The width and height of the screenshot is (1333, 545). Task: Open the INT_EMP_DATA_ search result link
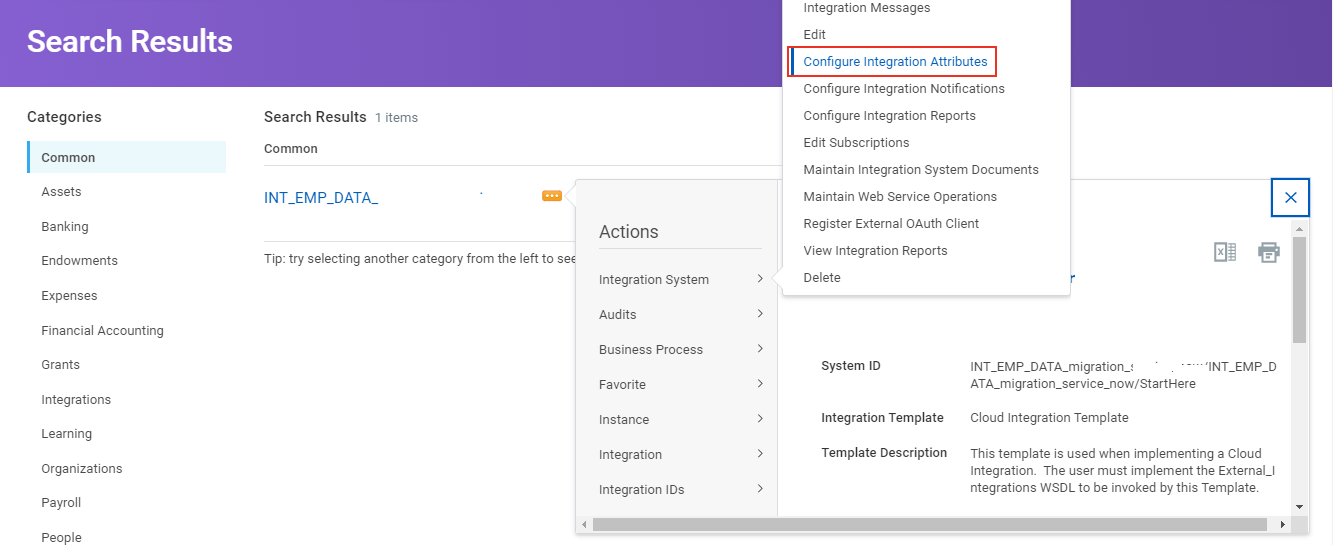click(321, 198)
